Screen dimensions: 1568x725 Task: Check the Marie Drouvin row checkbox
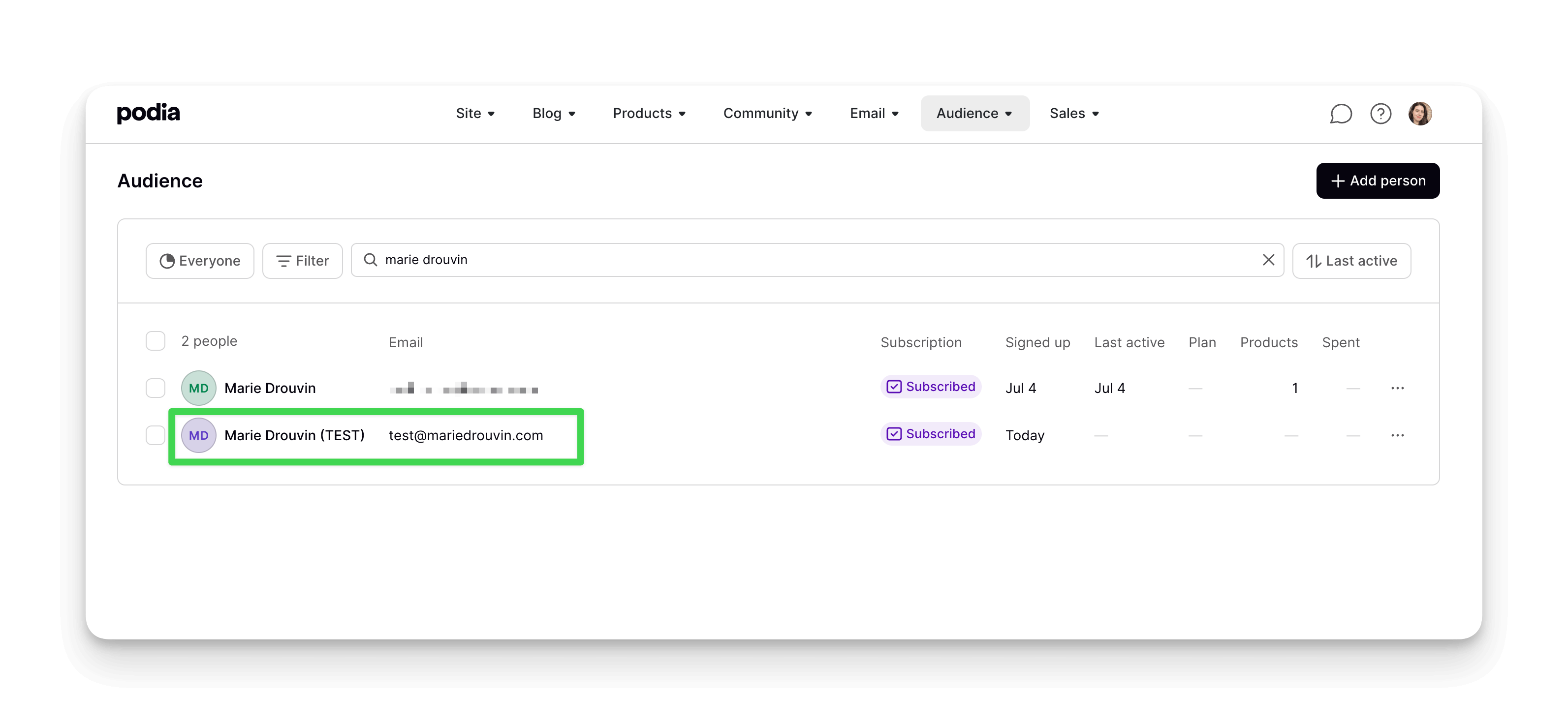[x=155, y=388]
